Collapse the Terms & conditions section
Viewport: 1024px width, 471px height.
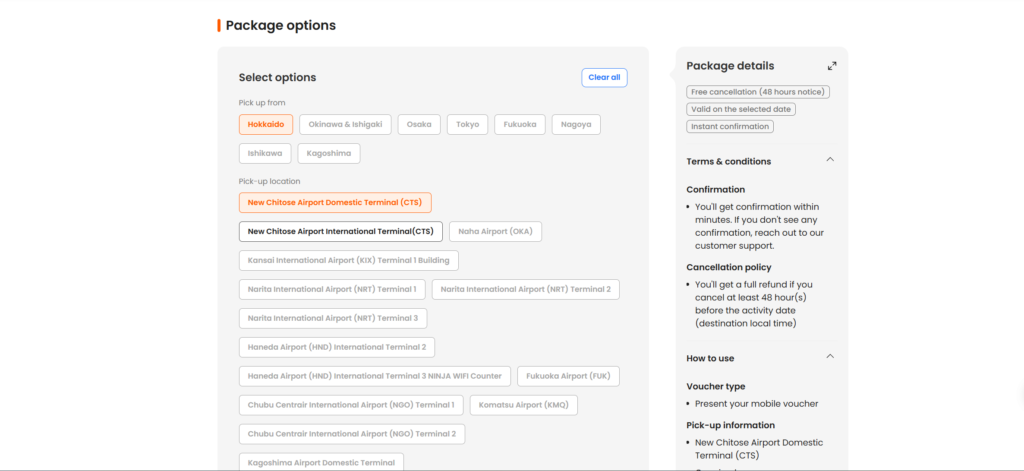(x=830, y=160)
